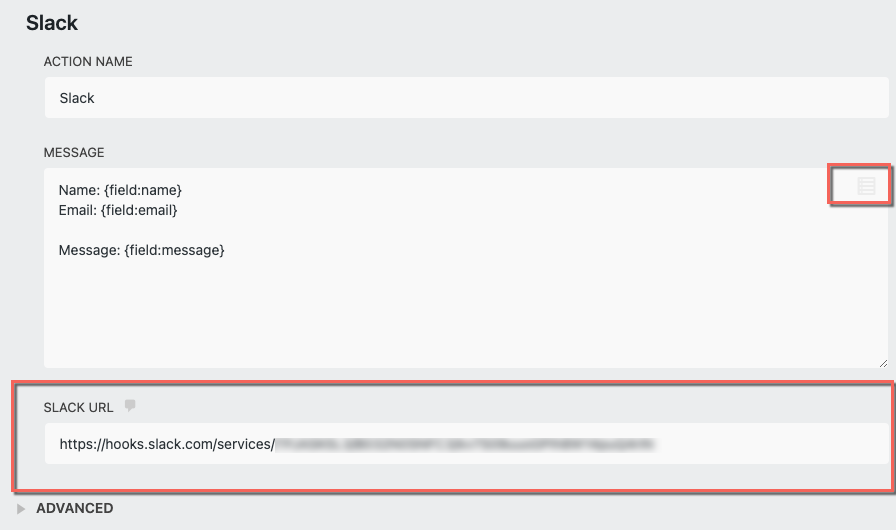Screen dimensions: 896x530
Task: Click the blurred webhook token text
Action: point(464,443)
